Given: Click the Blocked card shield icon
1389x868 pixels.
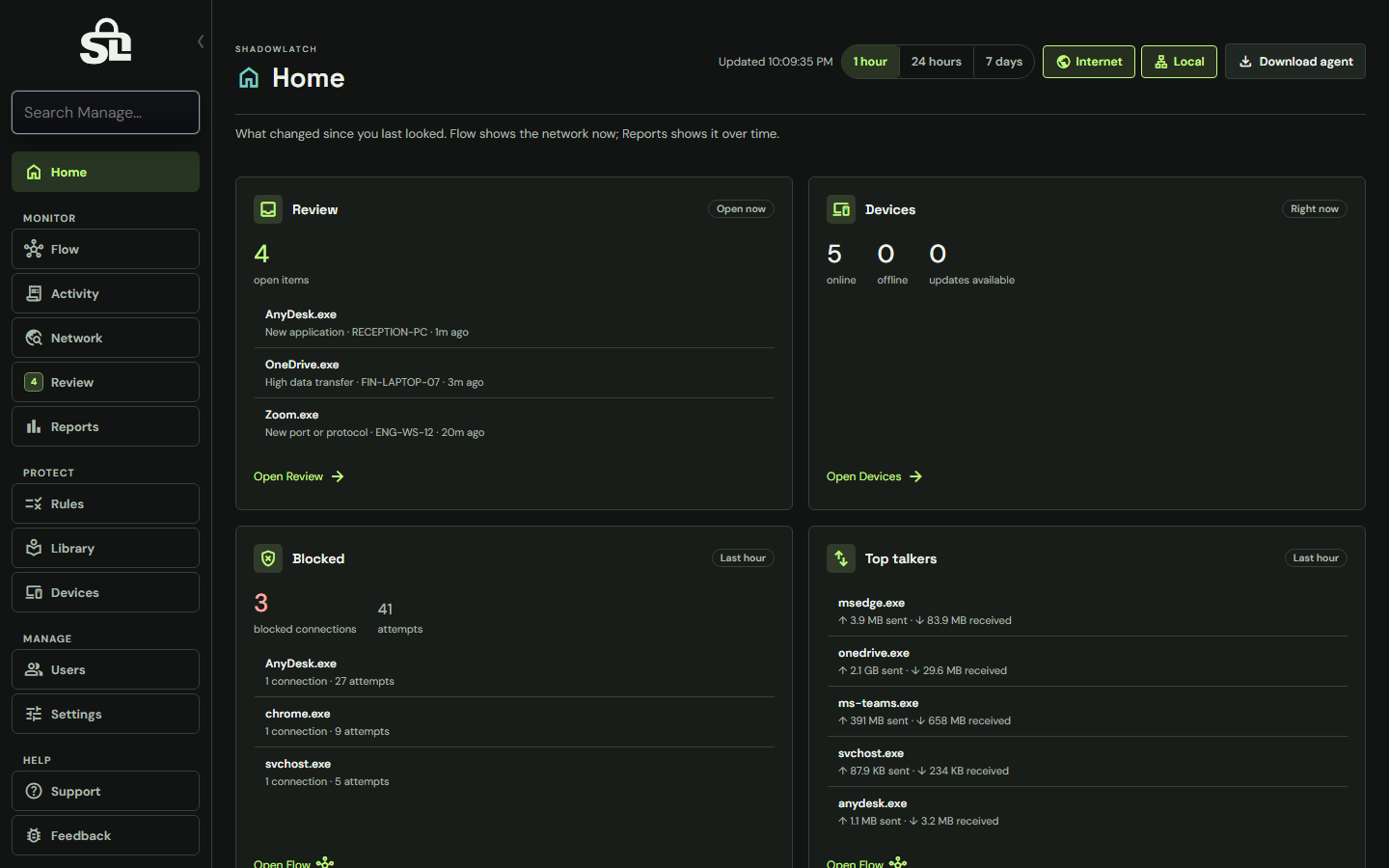Looking at the screenshot, I should [268, 558].
